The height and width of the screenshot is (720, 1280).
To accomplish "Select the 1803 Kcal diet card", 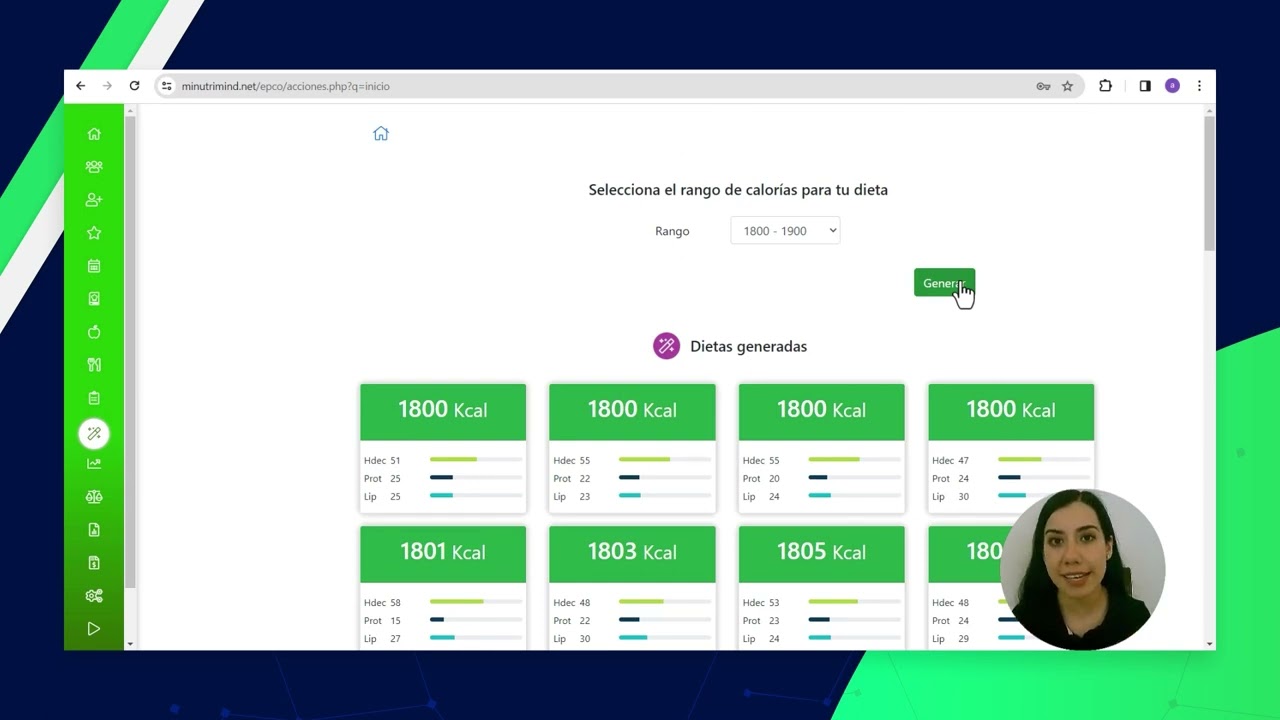I will (x=632, y=588).
